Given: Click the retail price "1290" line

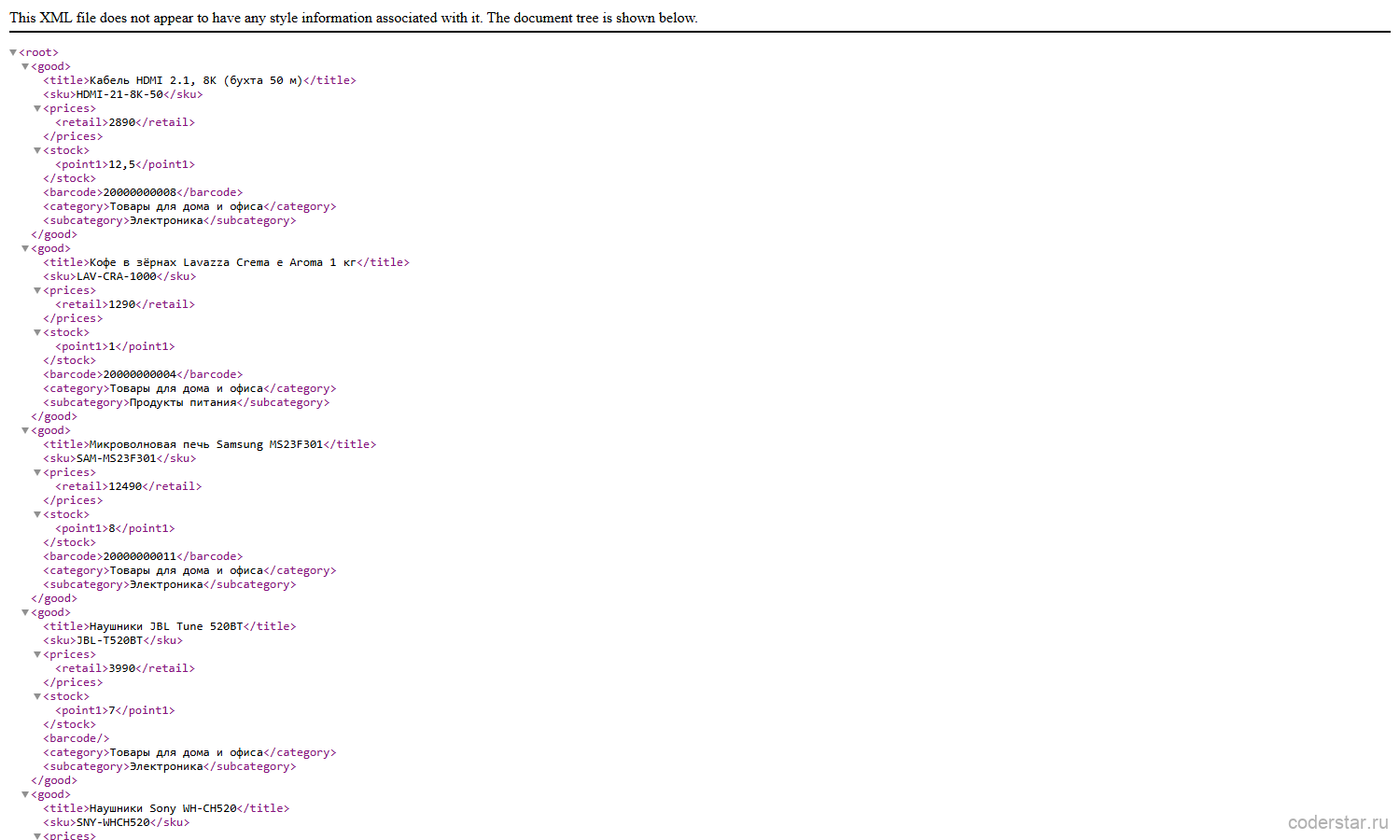Looking at the screenshot, I should 125,304.
